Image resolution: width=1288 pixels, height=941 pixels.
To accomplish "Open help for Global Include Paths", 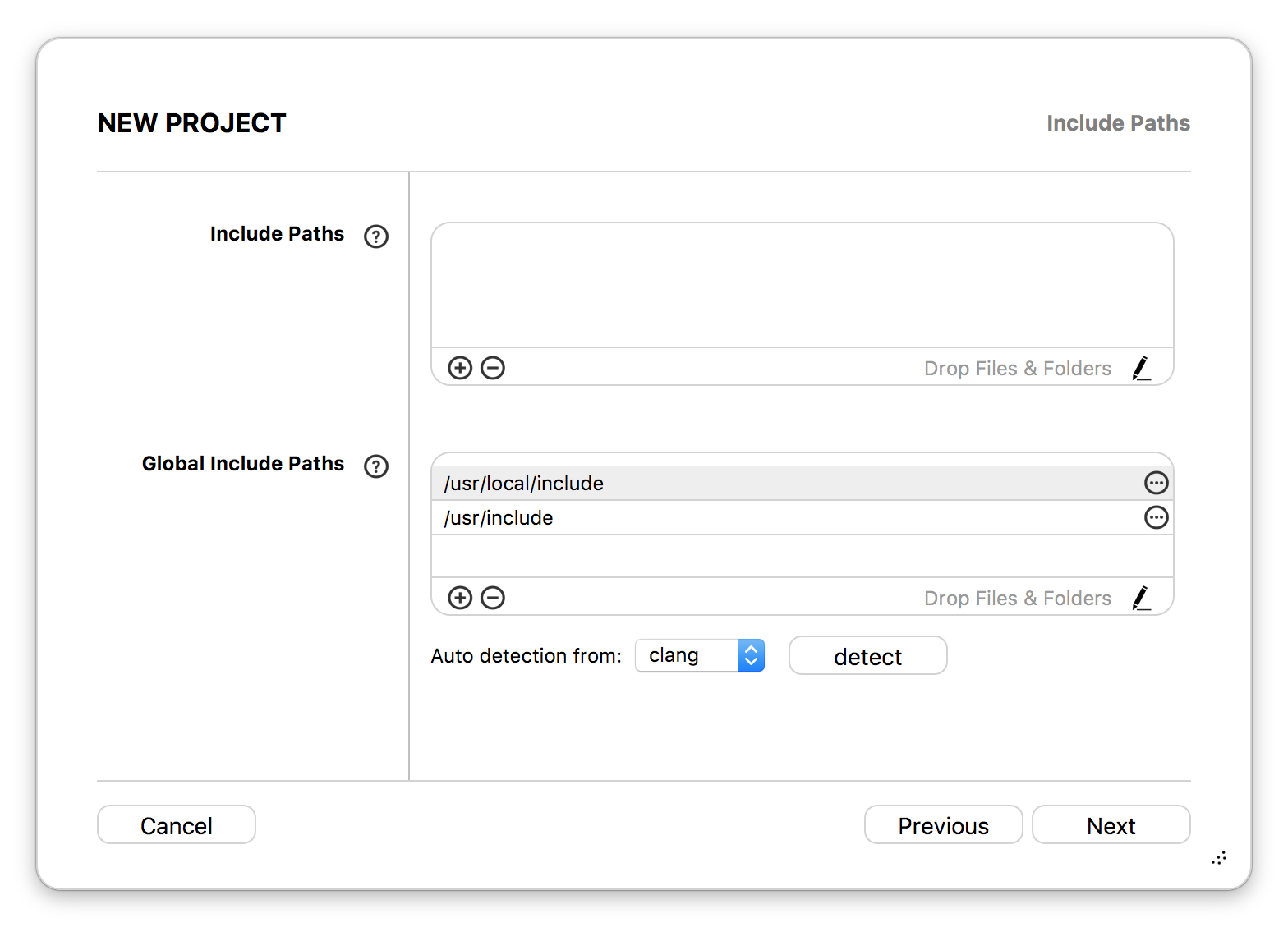I will (x=376, y=466).
